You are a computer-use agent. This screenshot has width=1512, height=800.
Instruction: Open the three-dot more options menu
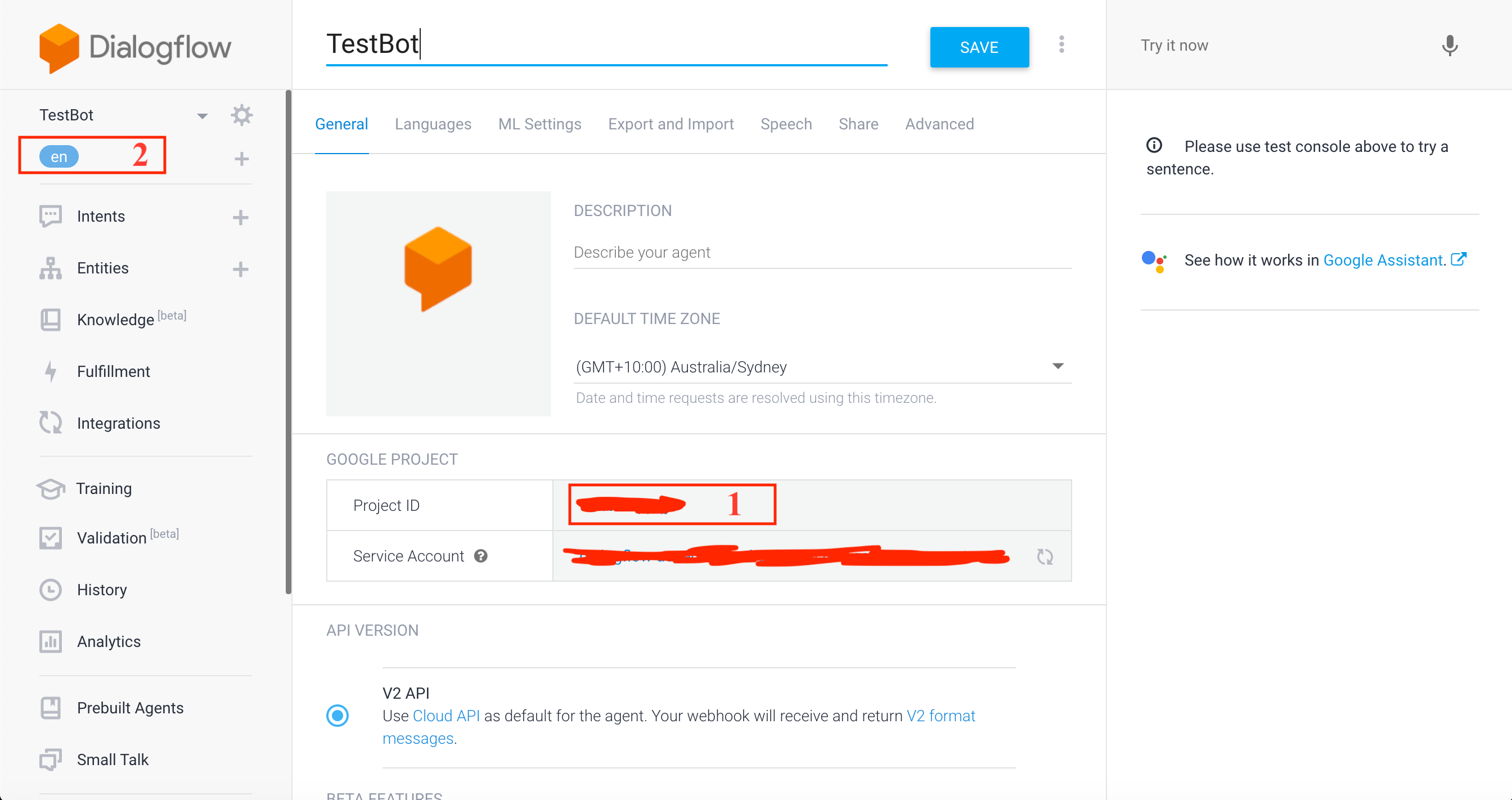pyautogui.click(x=1061, y=44)
